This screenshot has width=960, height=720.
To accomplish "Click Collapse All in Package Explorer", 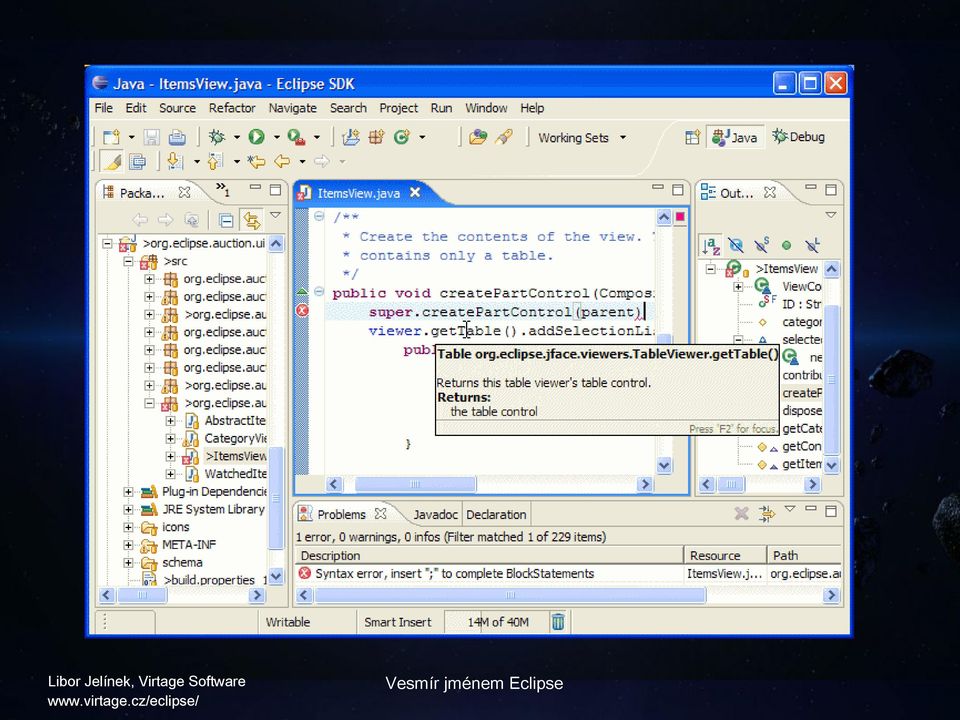I will tap(226, 220).
